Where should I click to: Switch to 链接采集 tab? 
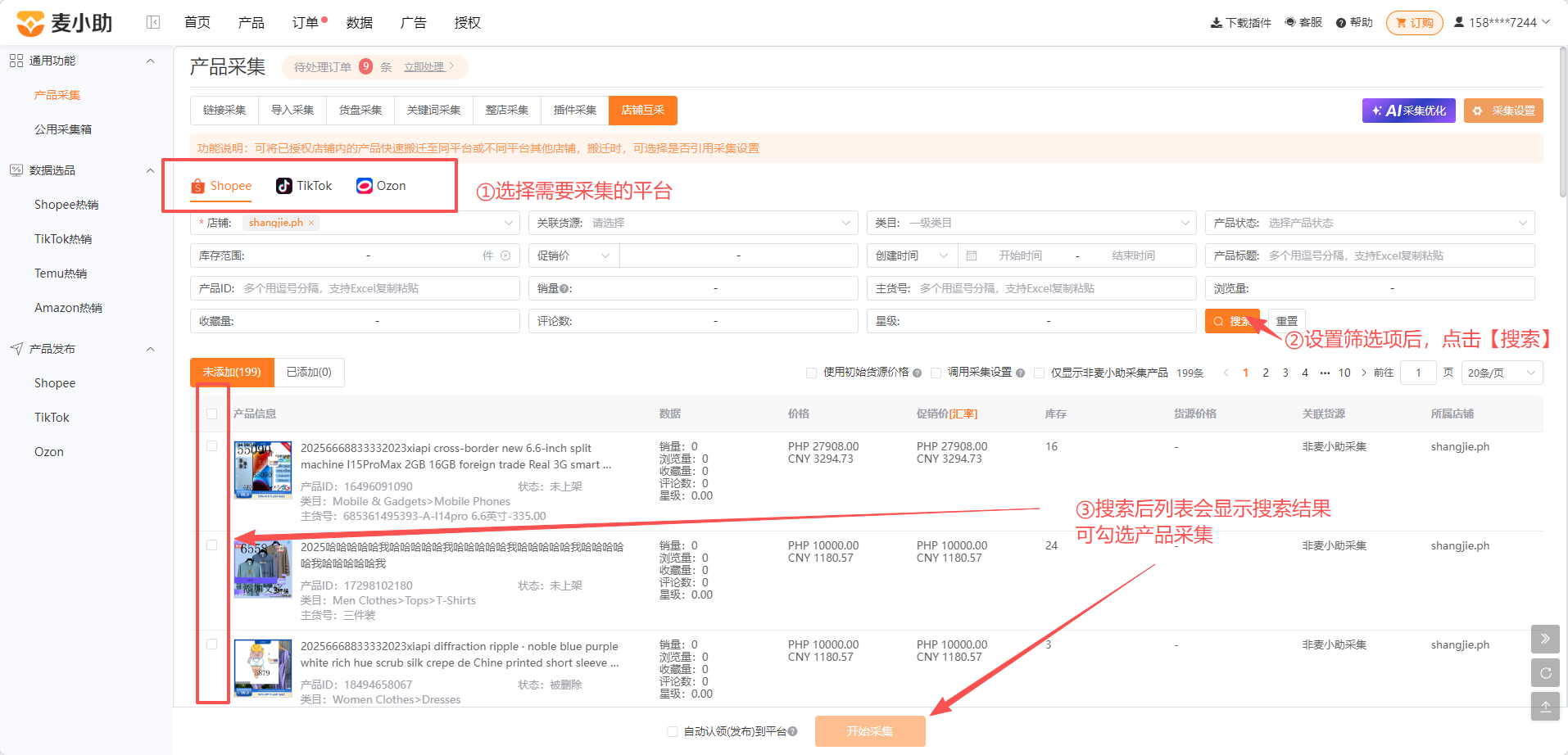tap(224, 110)
